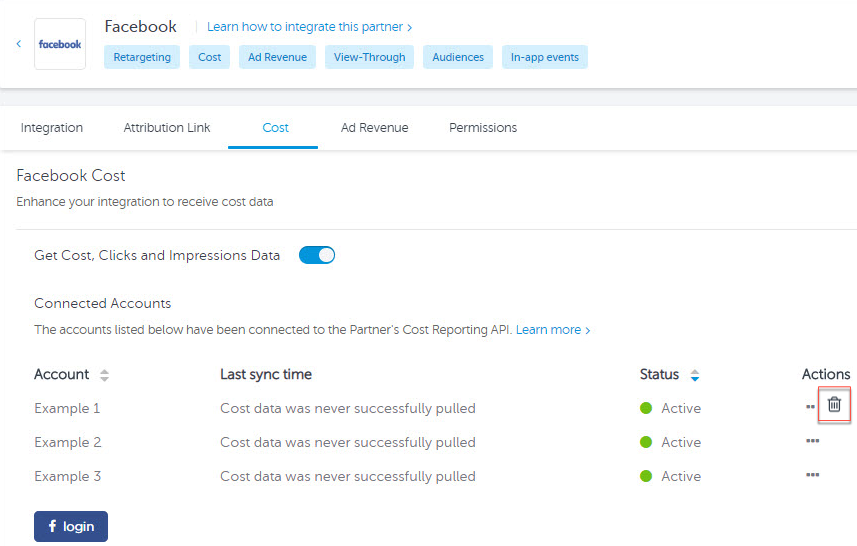Select the 'Example 1' account name
The height and width of the screenshot is (546, 857).
click(x=67, y=408)
